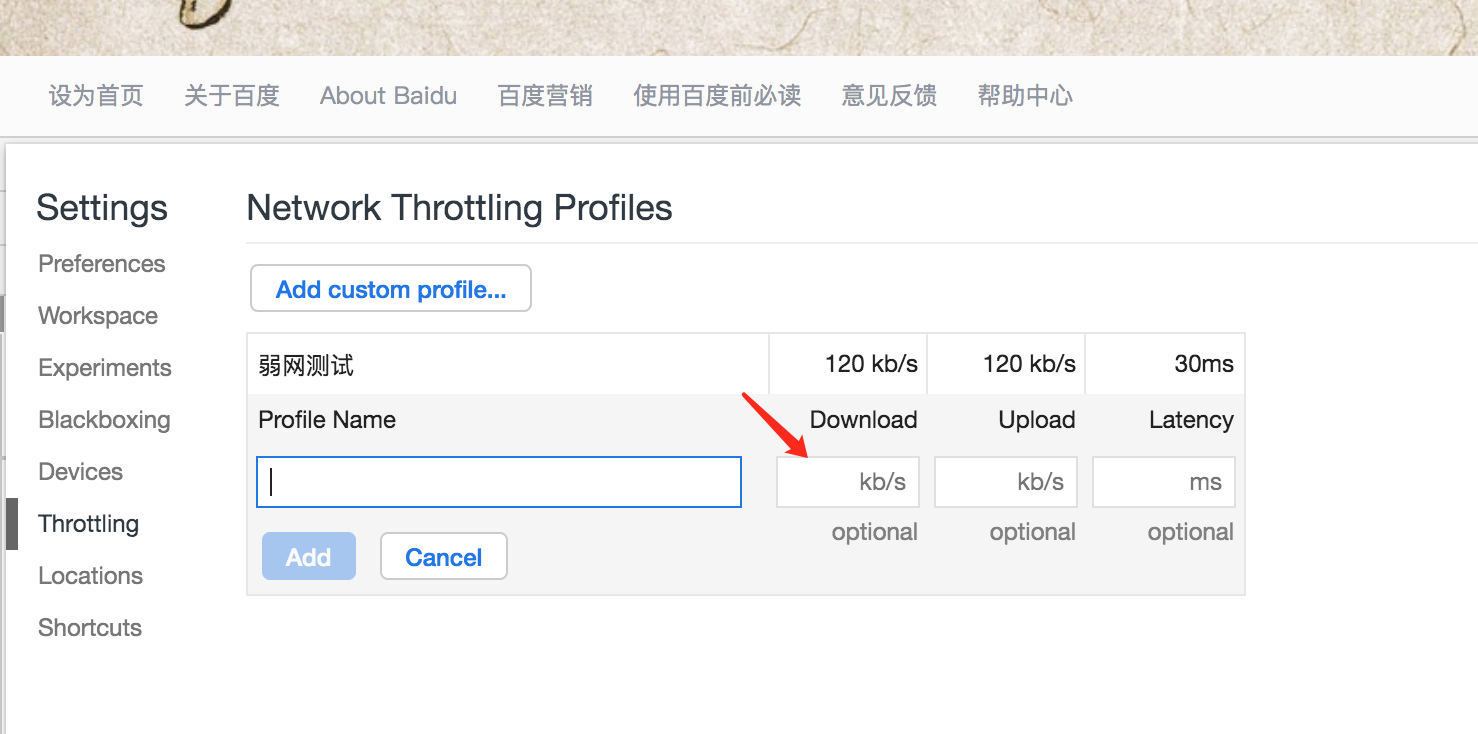Cancel the new throttling profile
This screenshot has width=1478, height=734.
tap(443, 557)
